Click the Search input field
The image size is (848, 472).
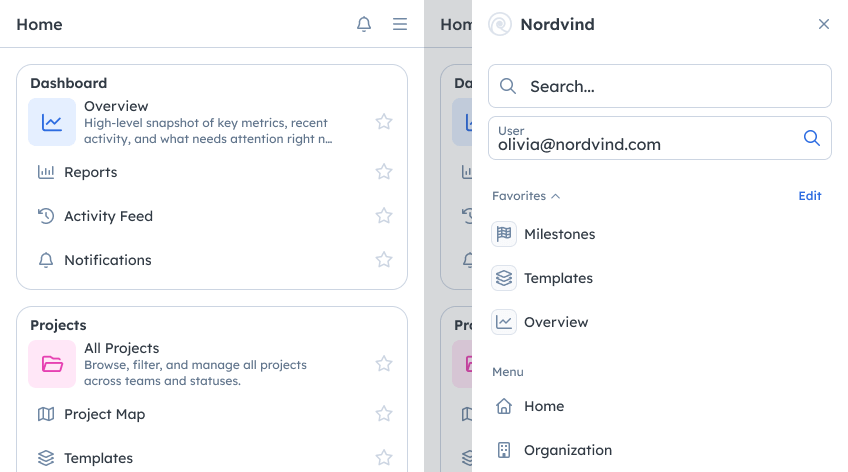(670, 86)
